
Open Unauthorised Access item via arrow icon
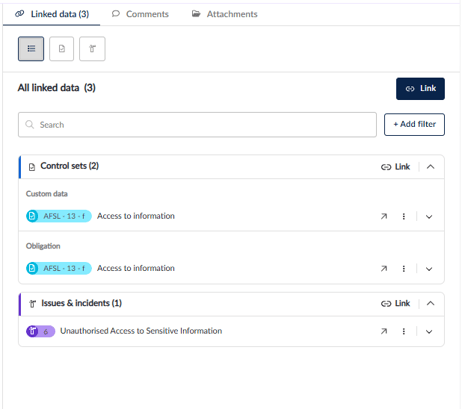coord(384,331)
